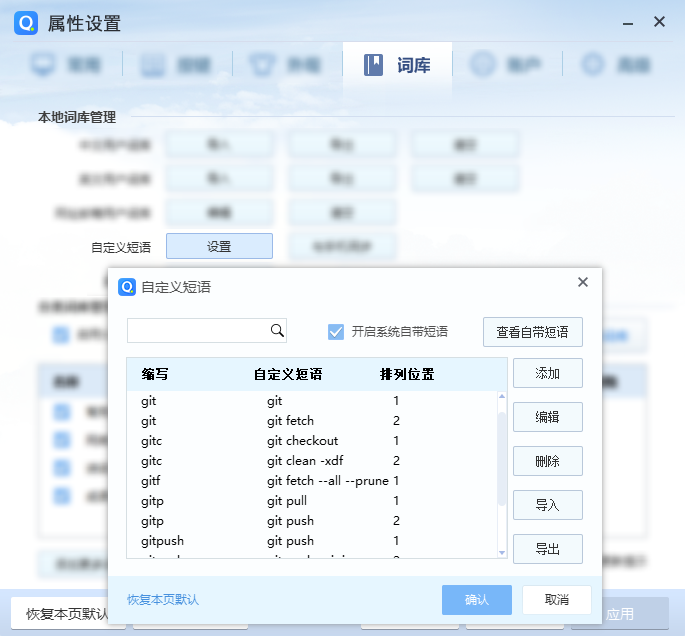Select the first 'git' row at position 1
Image resolution: width=685 pixels, height=636 pixels.
[312, 401]
